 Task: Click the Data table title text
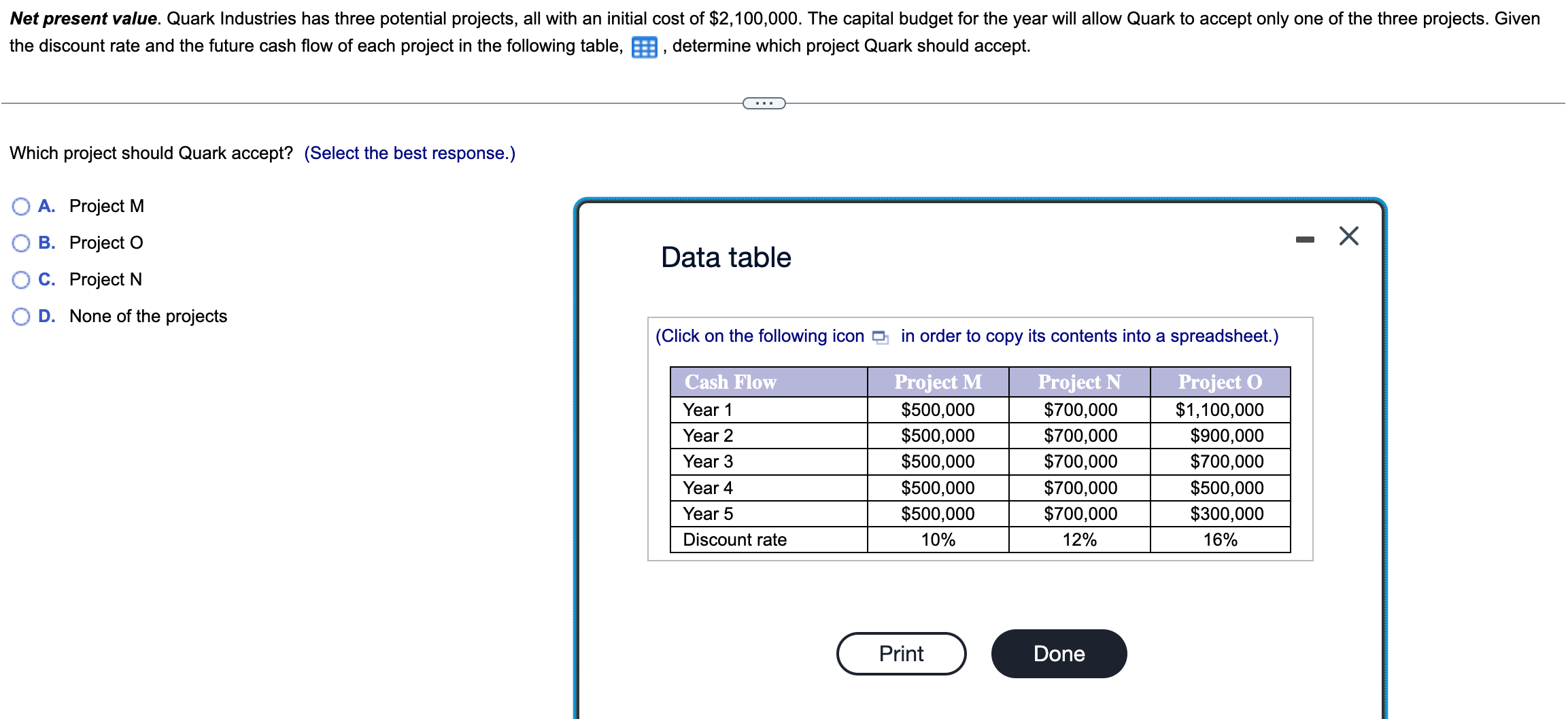point(725,257)
